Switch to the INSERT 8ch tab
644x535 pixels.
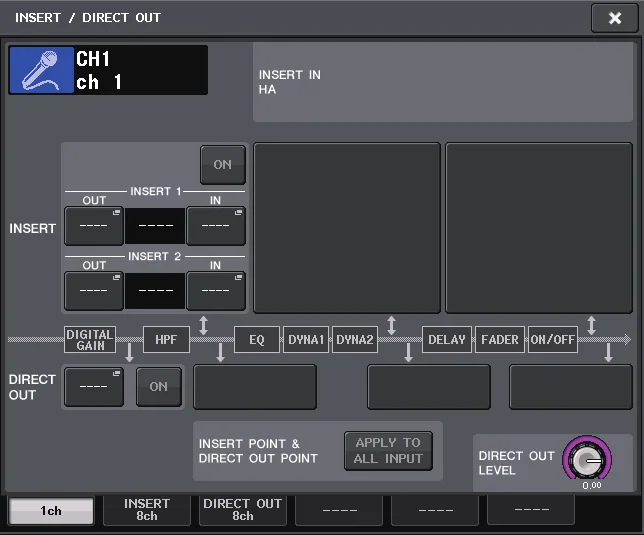tap(147, 510)
